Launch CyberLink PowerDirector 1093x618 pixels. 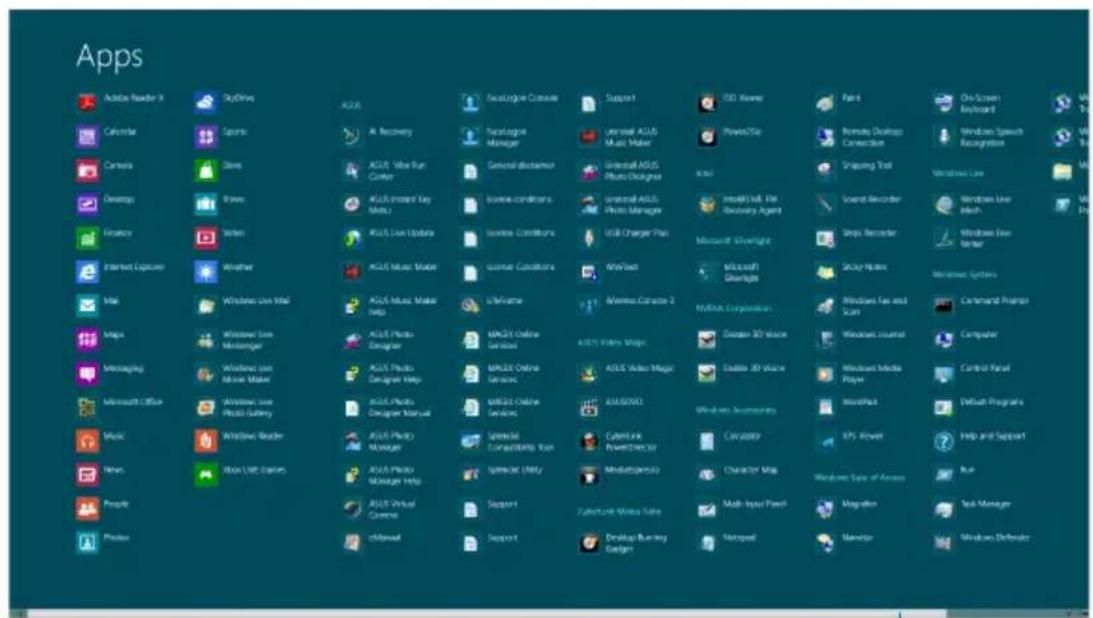pyautogui.click(x=618, y=441)
